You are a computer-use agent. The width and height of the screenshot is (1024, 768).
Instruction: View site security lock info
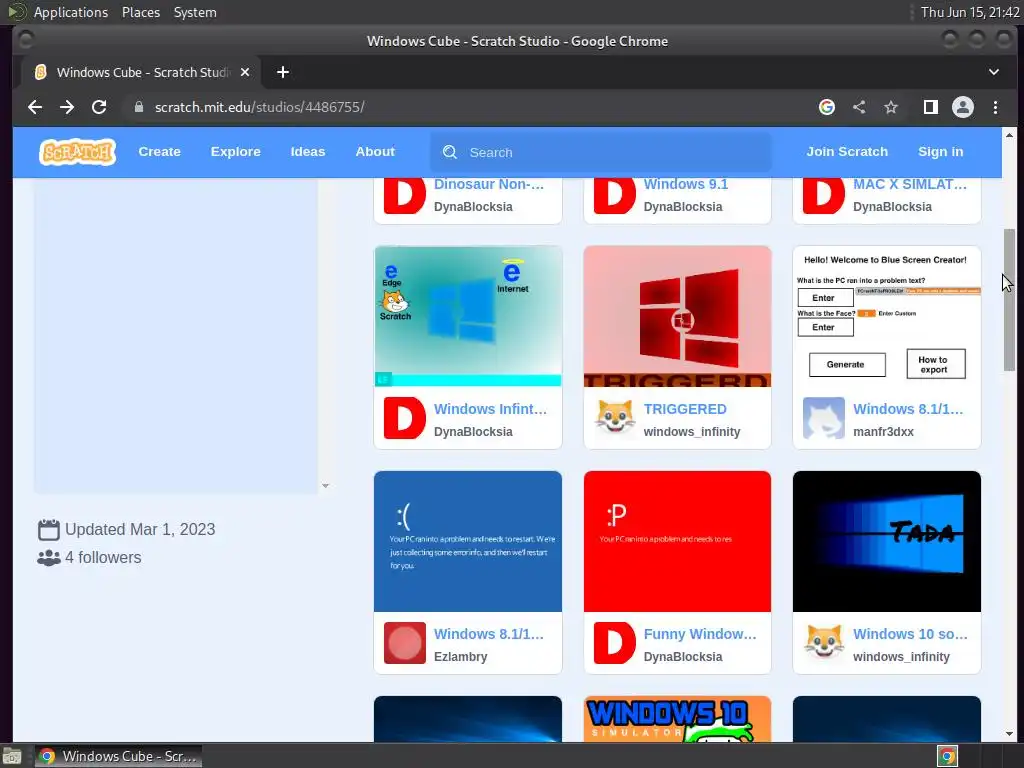(138, 107)
